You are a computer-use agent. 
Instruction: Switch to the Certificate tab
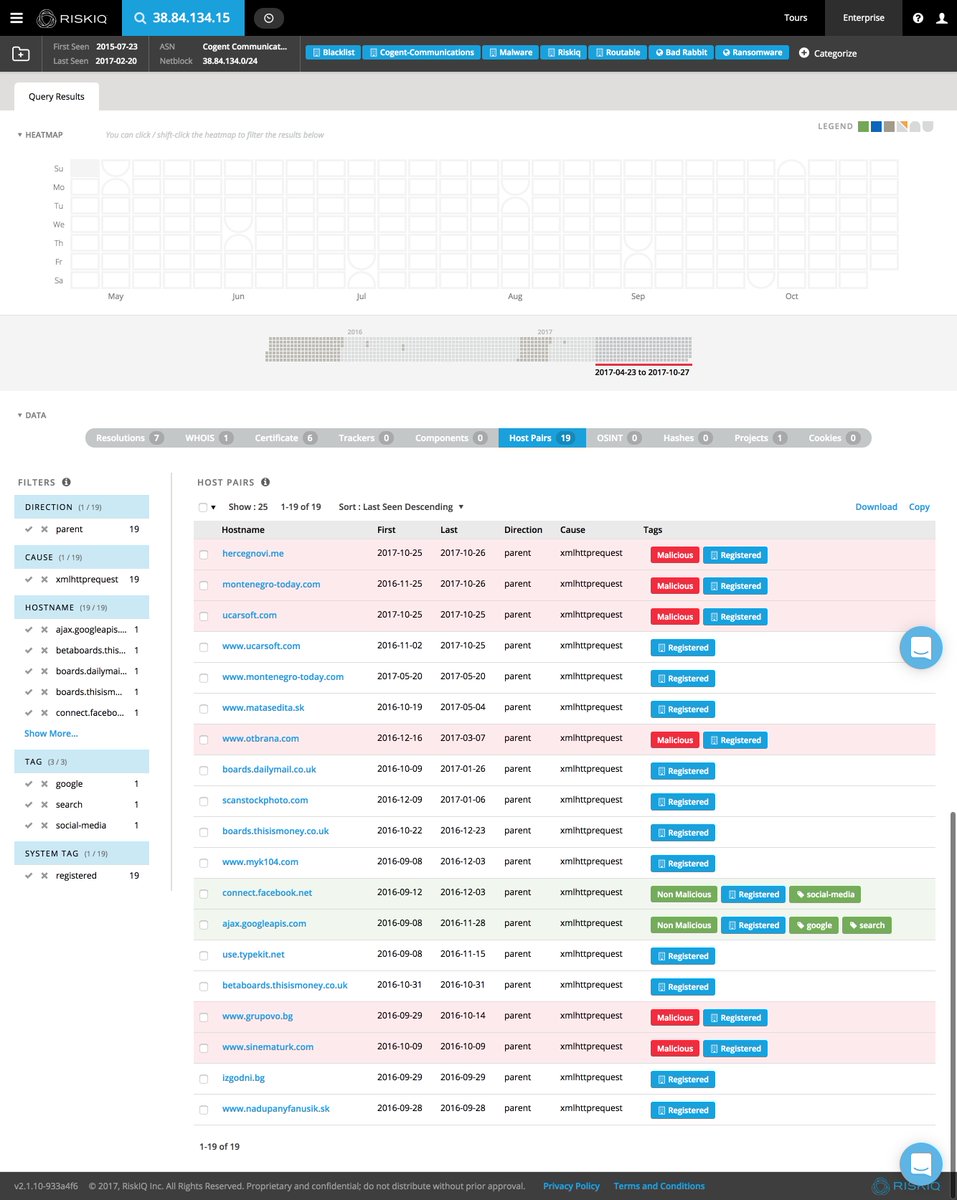(285, 438)
